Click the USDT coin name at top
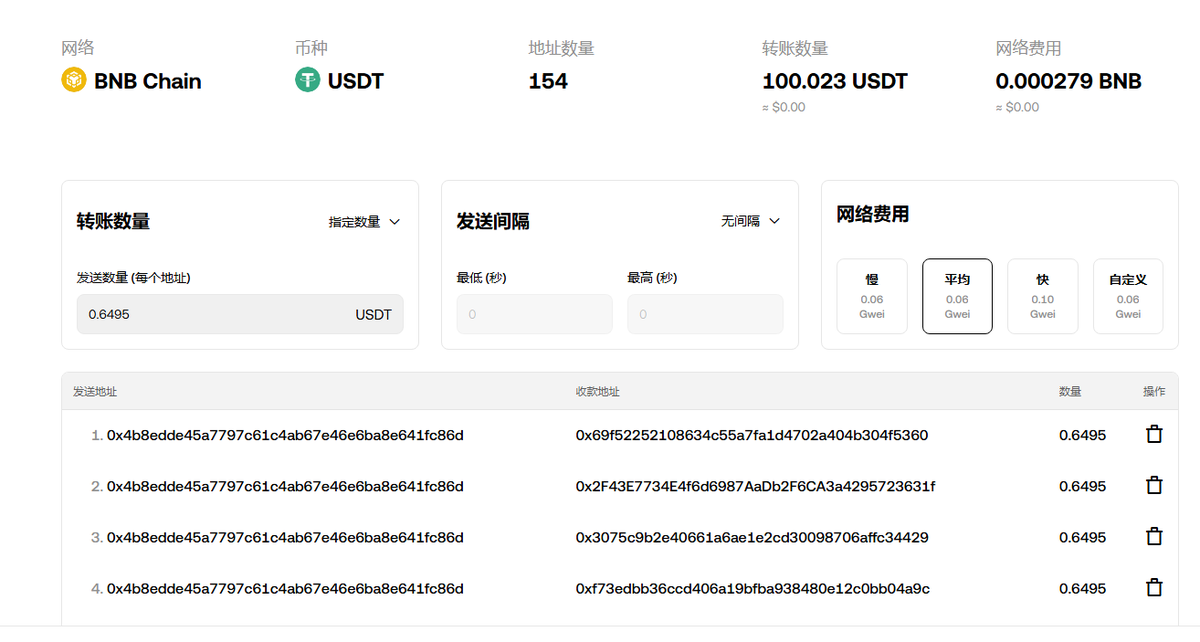The image size is (1200, 642). click(x=356, y=81)
